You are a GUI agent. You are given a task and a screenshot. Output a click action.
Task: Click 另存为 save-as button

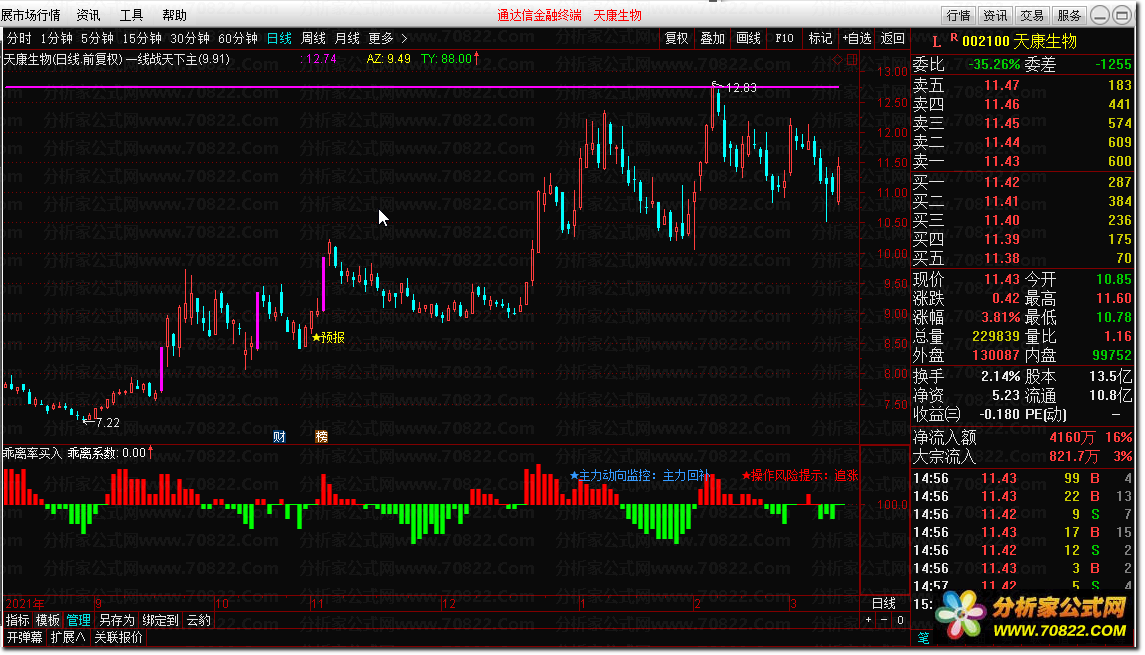(117, 621)
